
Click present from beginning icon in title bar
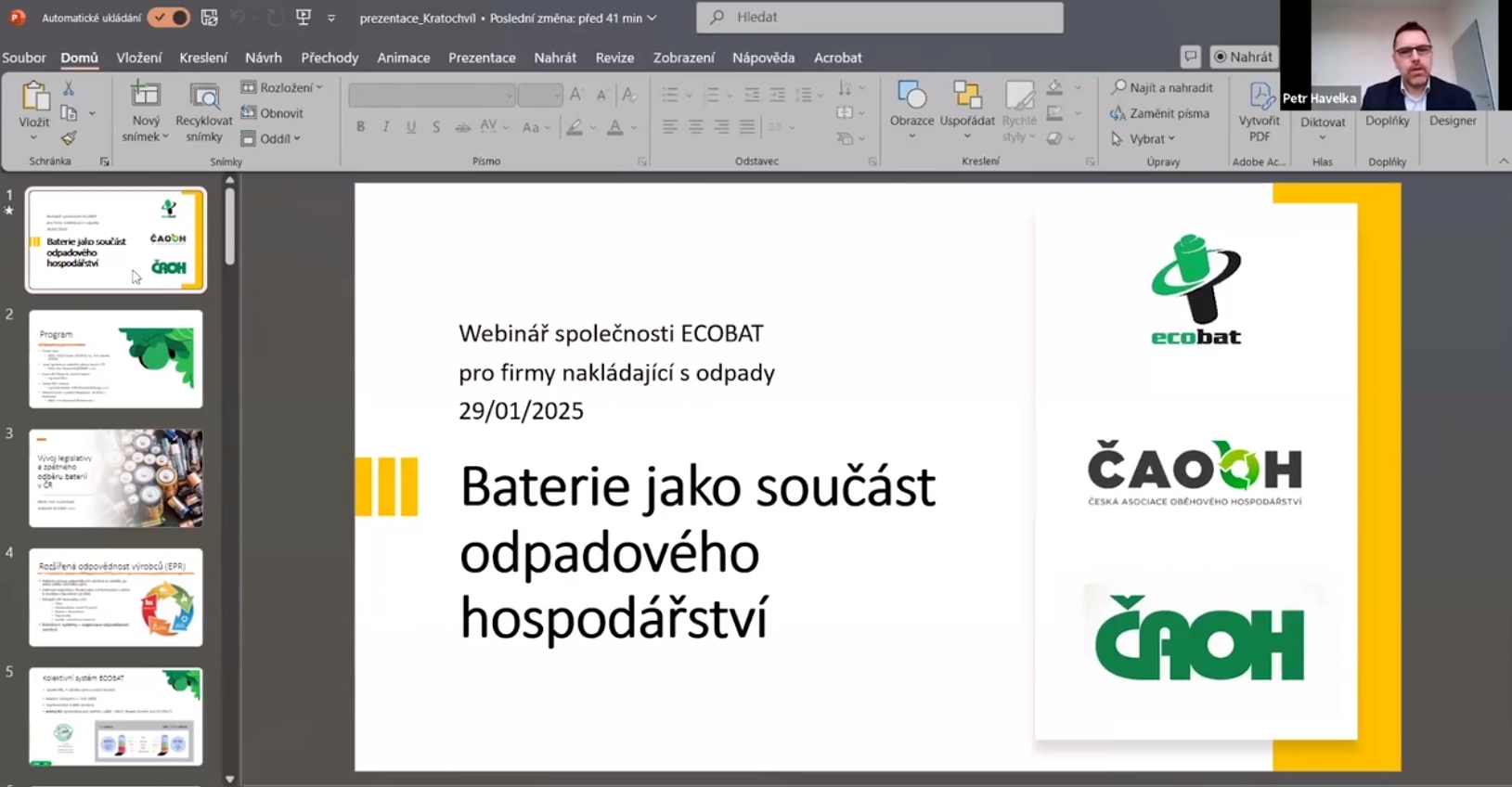(x=303, y=18)
